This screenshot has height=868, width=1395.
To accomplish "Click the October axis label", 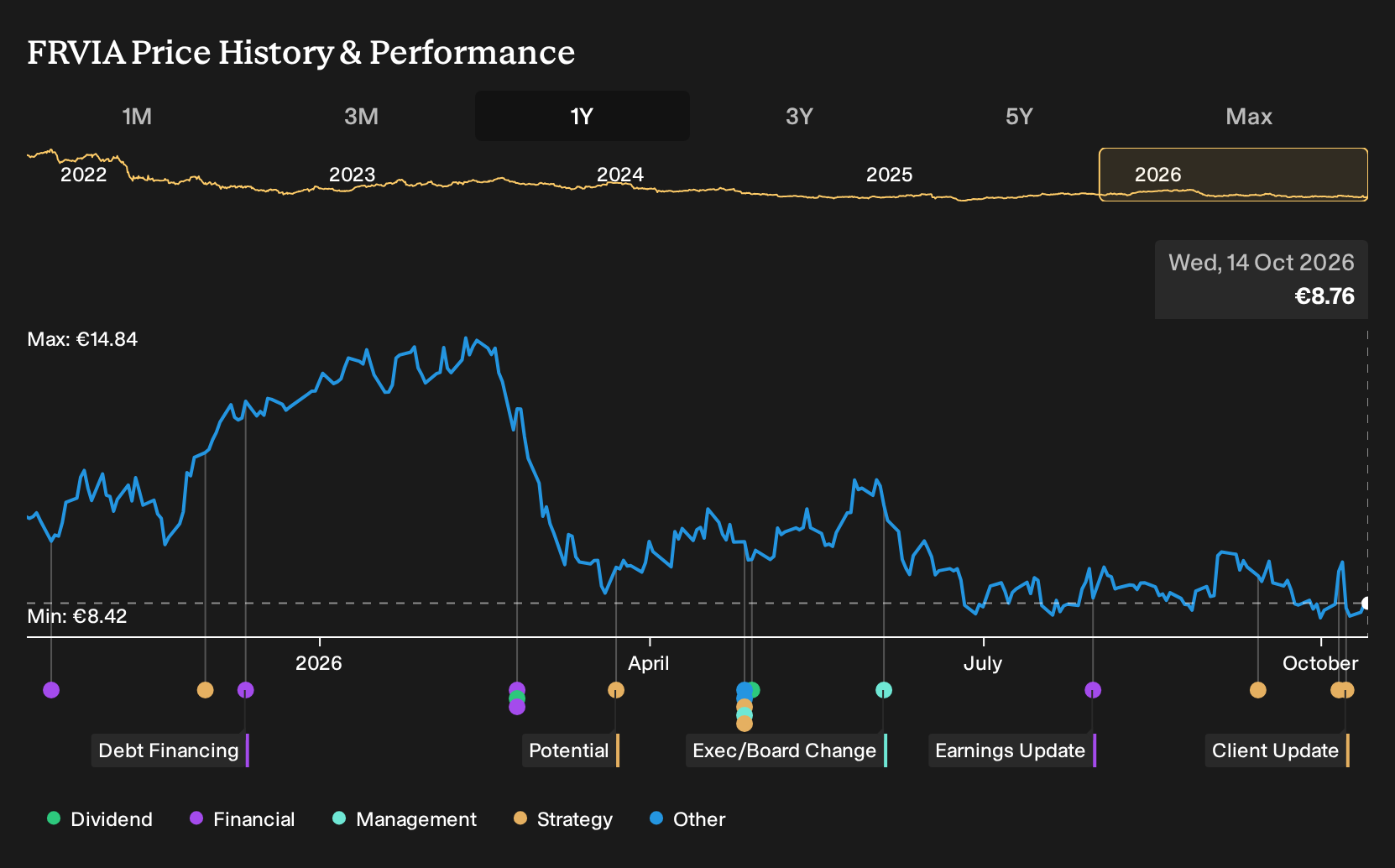I will (x=1320, y=663).
